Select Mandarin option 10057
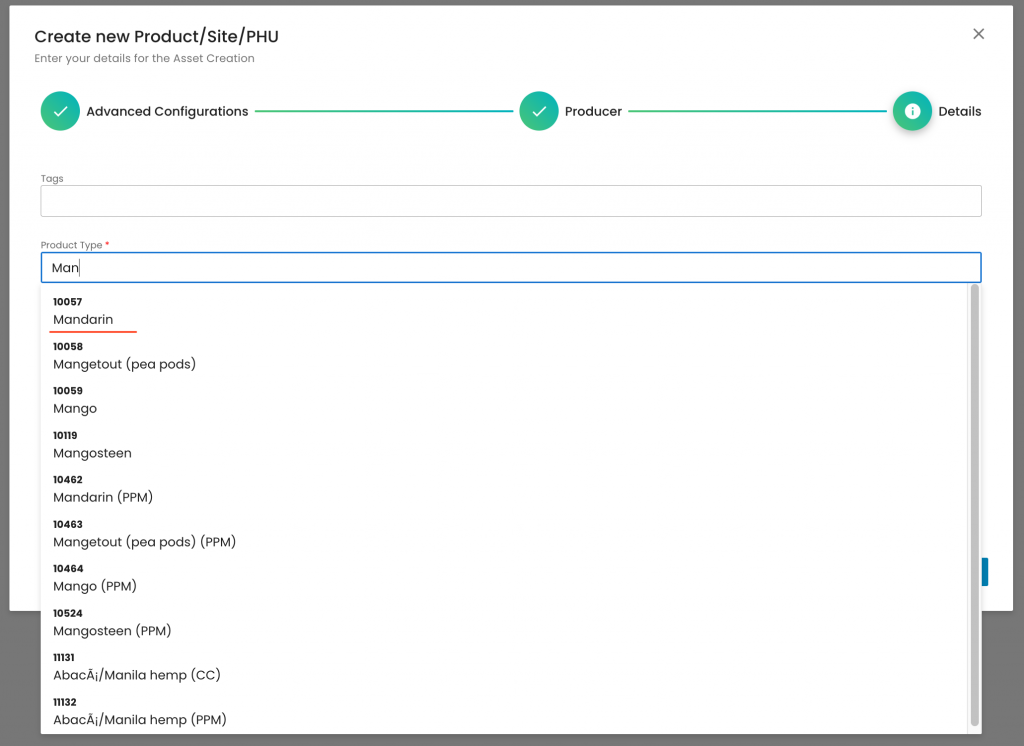This screenshot has width=1024, height=746. (x=84, y=320)
